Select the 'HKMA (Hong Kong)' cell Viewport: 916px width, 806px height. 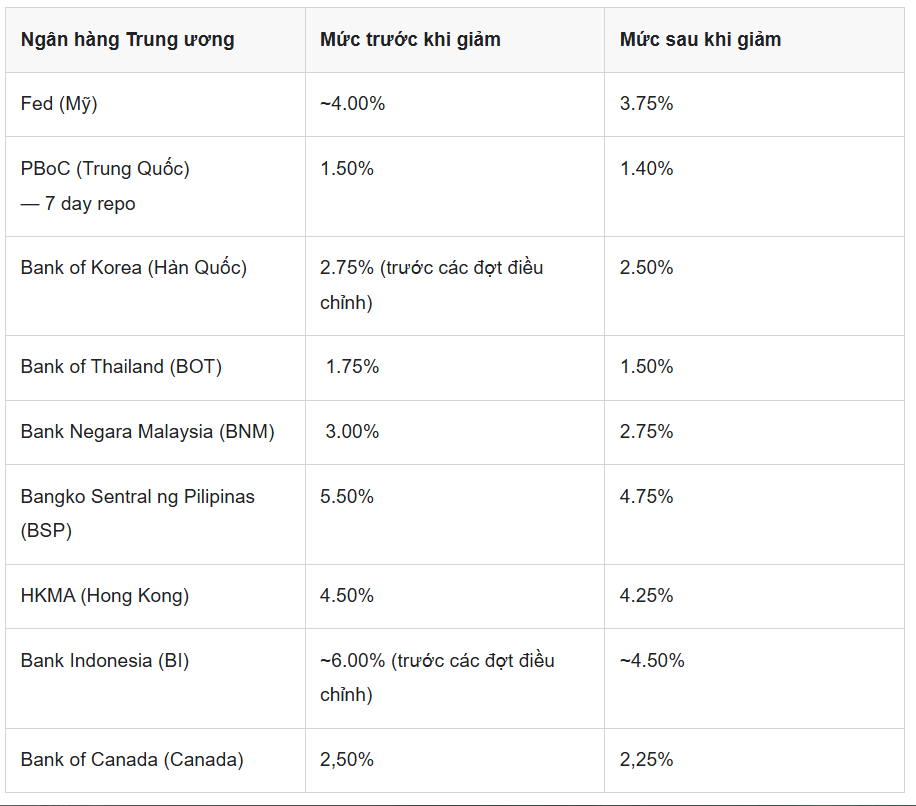[104, 596]
